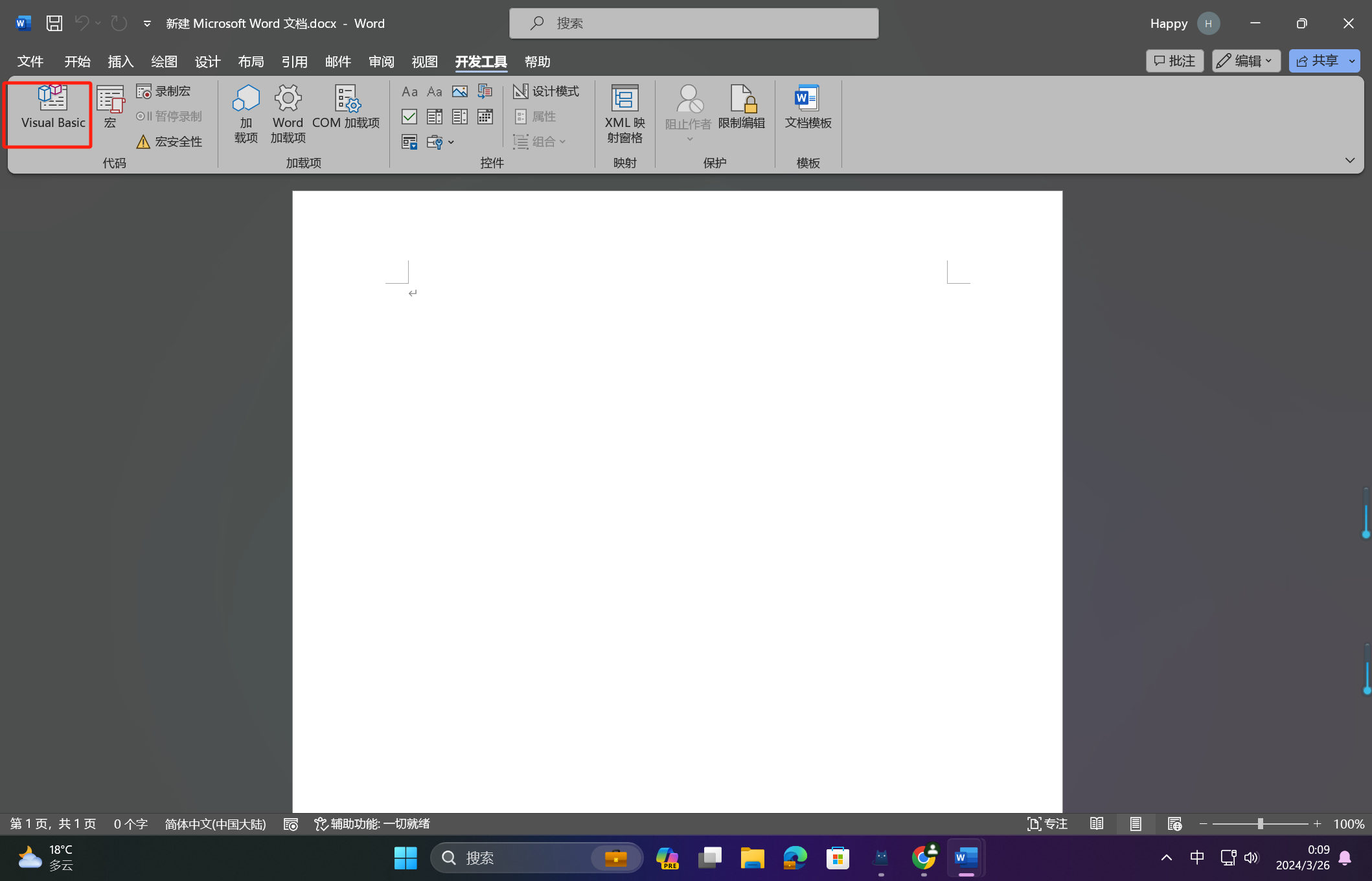Screen dimensions: 1372x881
Task: Insert a date picker content control
Action: (x=485, y=117)
